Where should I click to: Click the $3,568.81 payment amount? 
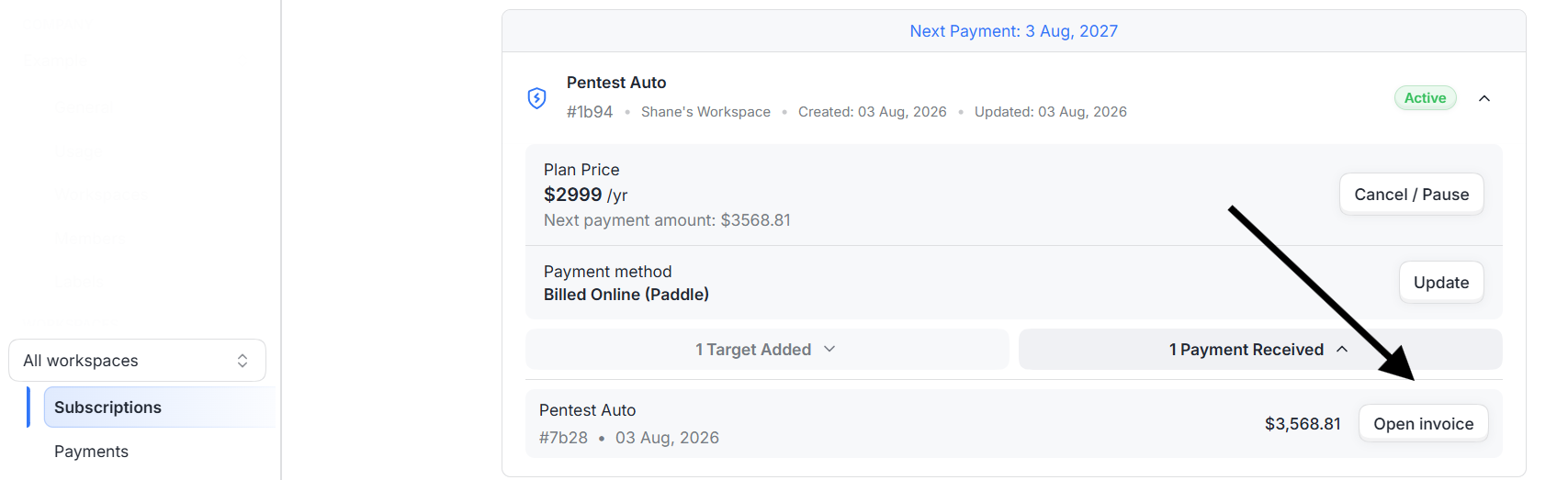[x=1303, y=424]
